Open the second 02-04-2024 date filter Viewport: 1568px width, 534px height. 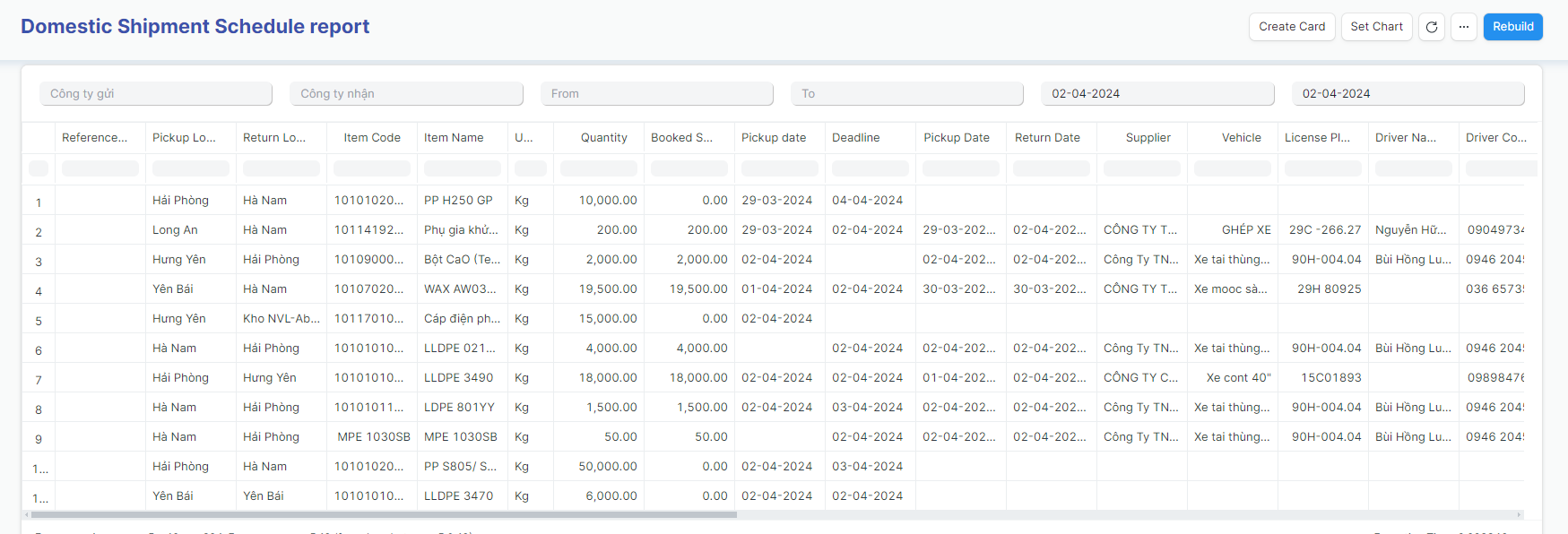tap(1408, 94)
